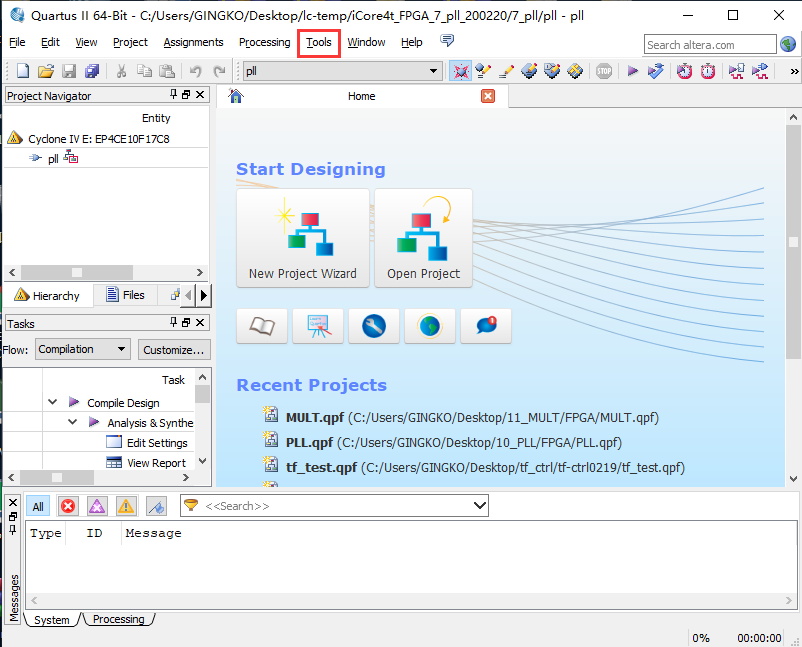Toggle the error messages filter
This screenshot has height=647, width=802.
click(x=67, y=506)
